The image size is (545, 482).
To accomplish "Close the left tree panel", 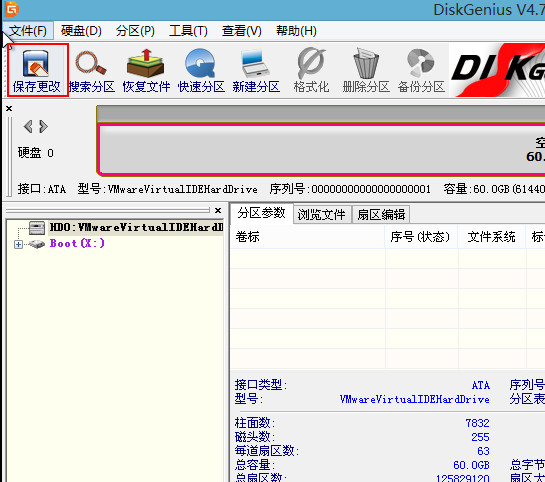I will [218, 210].
